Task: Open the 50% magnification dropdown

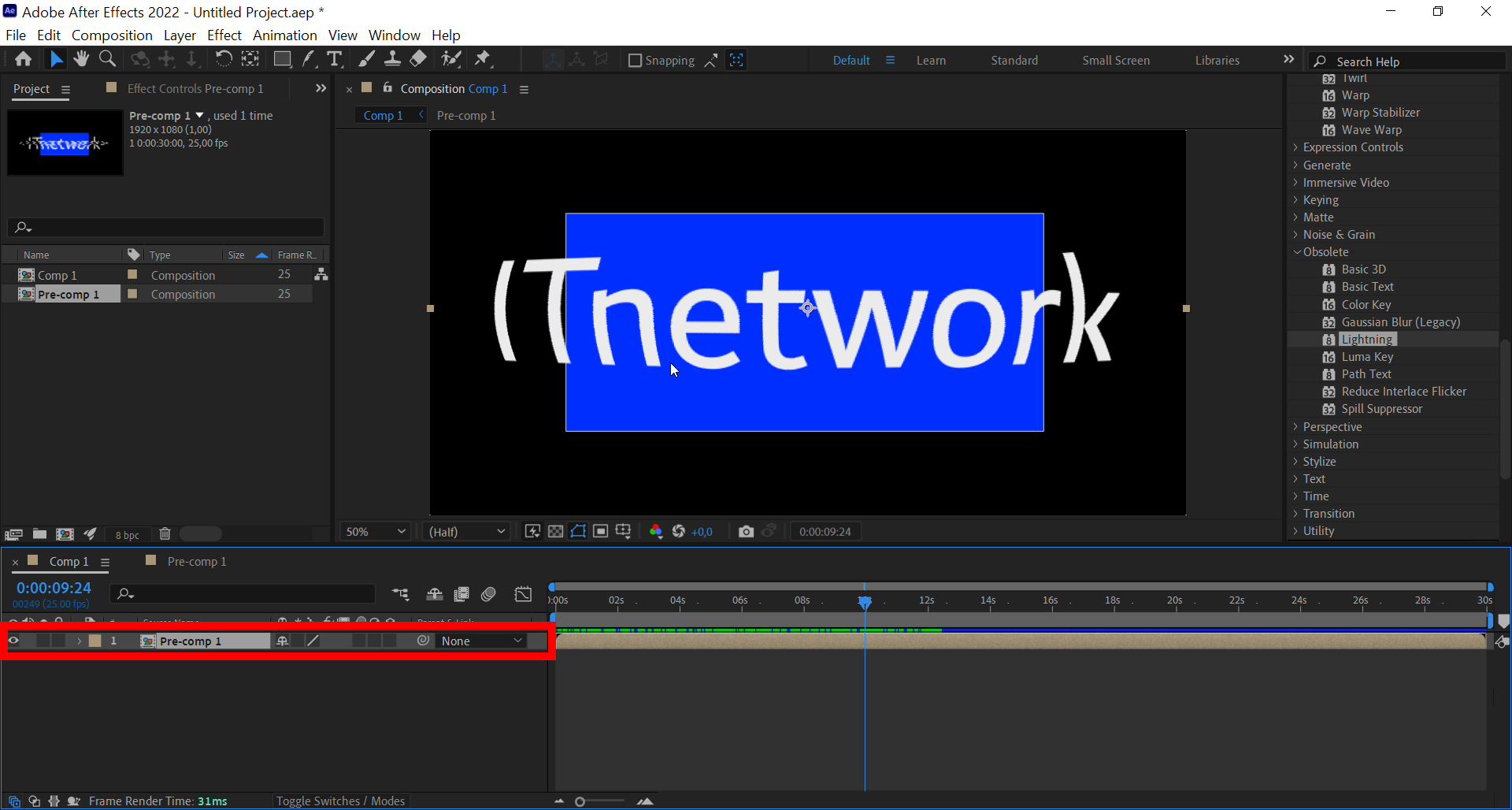Action: [375, 531]
